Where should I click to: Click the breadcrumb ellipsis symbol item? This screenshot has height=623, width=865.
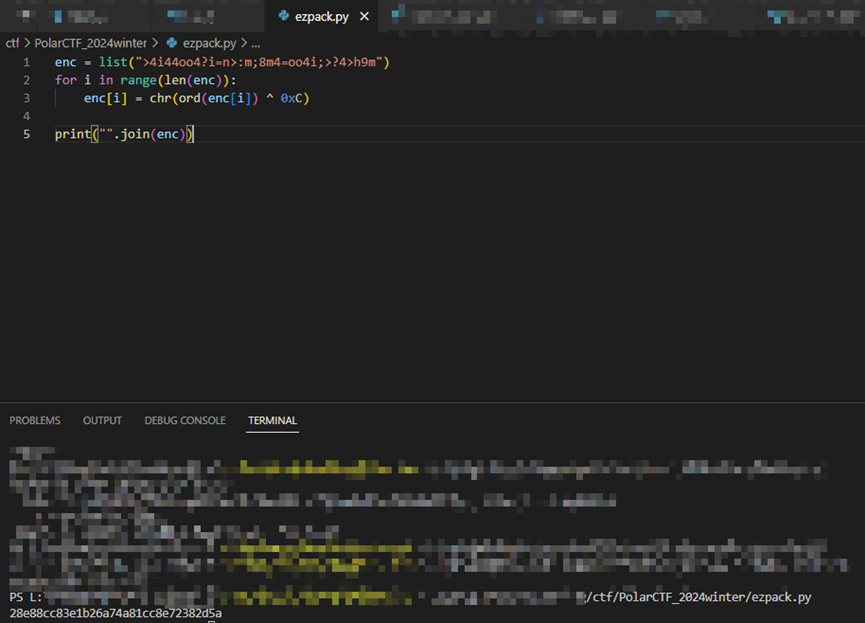point(256,44)
